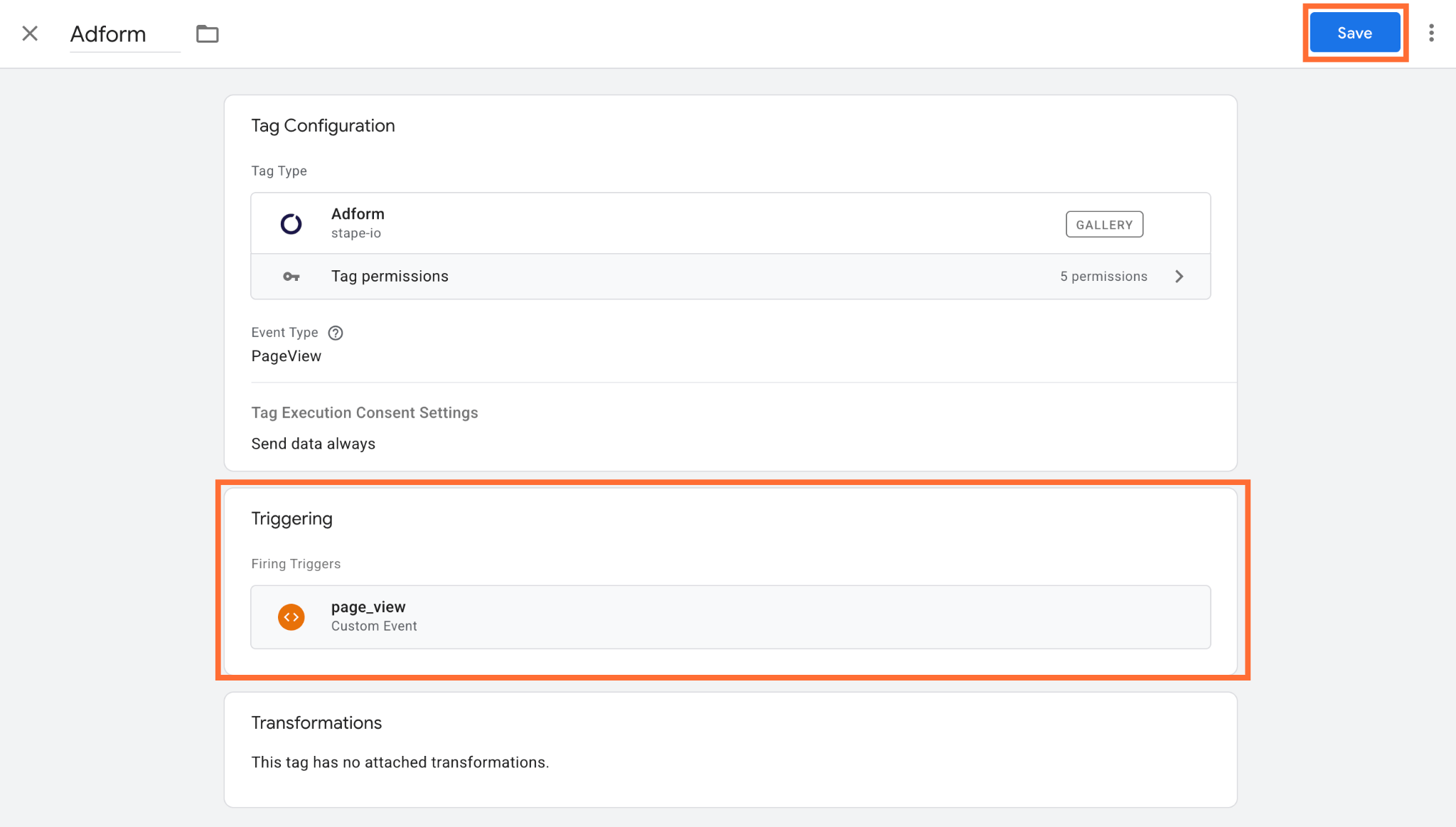This screenshot has width=1456, height=827.
Task: Select the Adform stape-io tag type row
Action: point(730,223)
